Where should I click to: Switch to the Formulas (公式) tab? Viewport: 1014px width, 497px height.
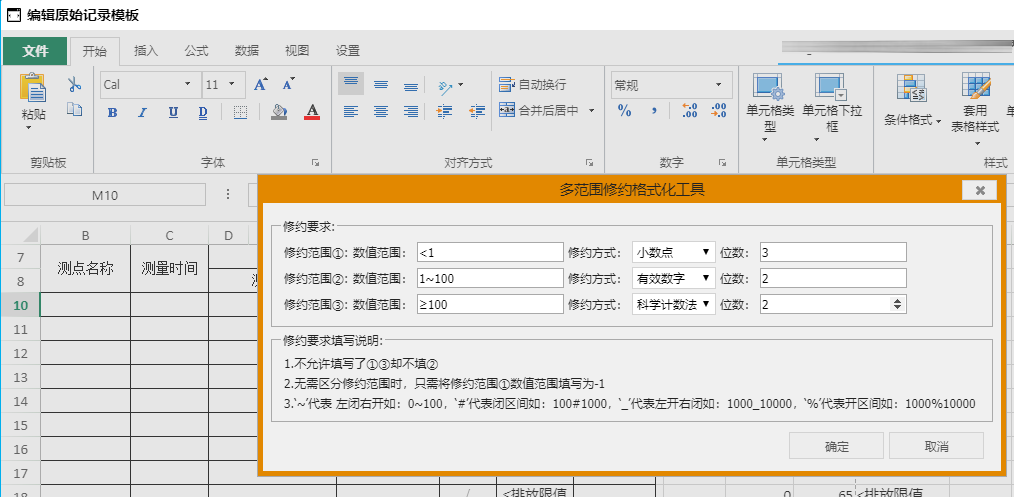196,51
